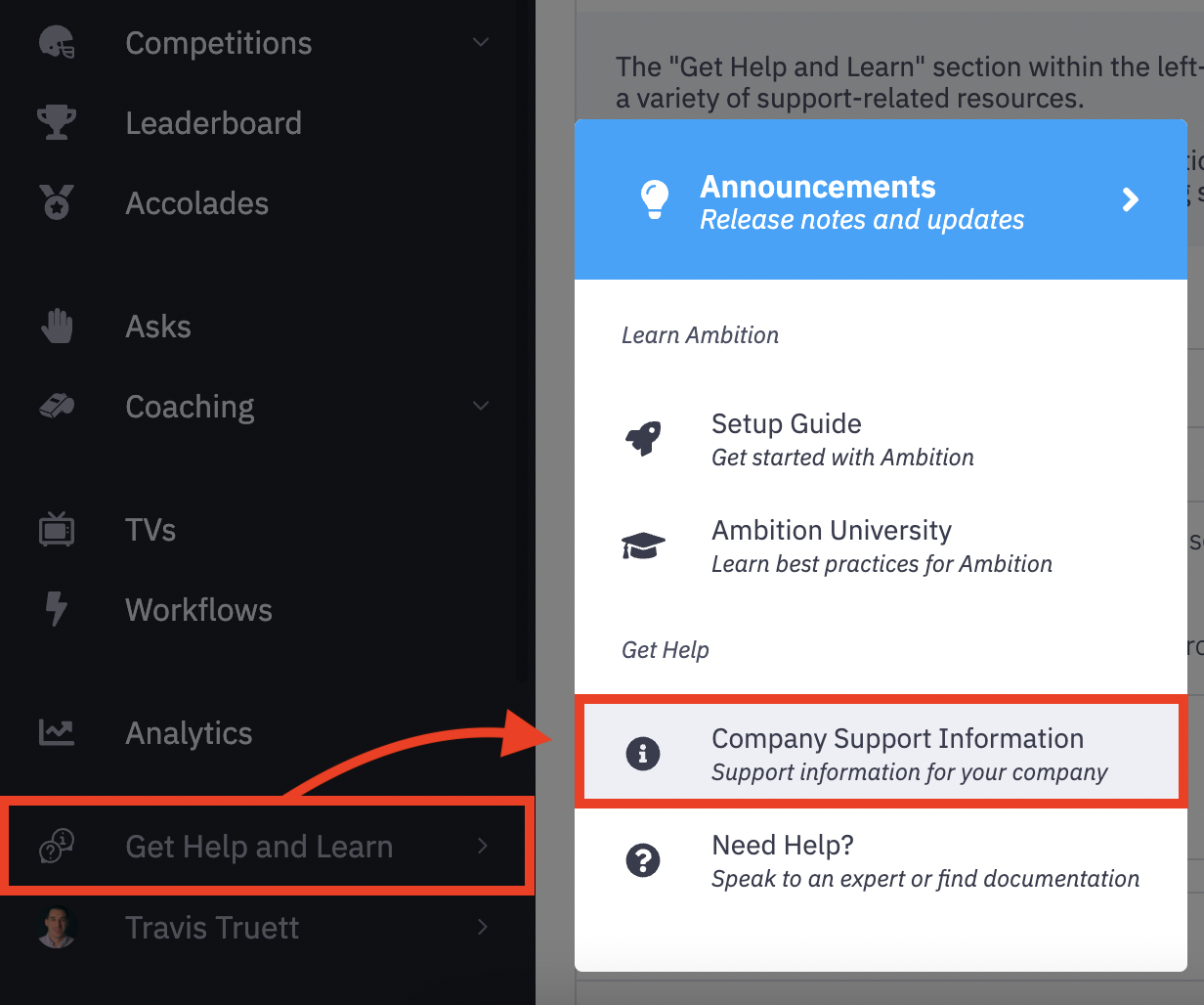Click Travis Truett's profile avatar

(58, 927)
